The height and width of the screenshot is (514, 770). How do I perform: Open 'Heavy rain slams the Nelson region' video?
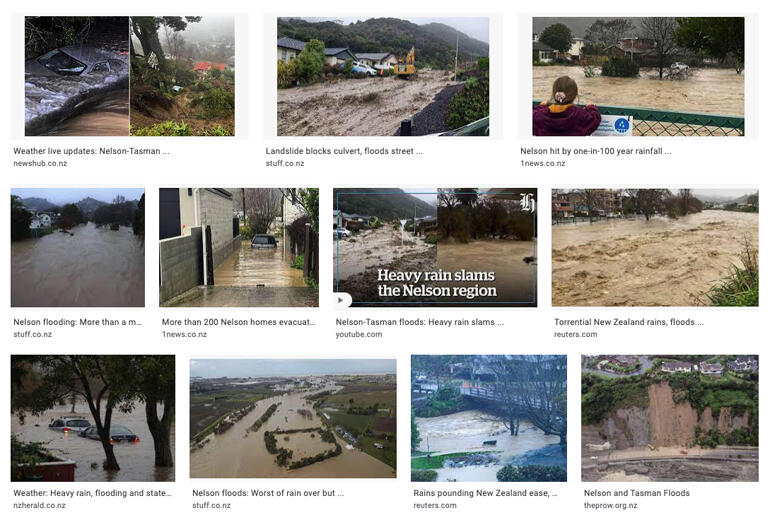click(x=435, y=247)
